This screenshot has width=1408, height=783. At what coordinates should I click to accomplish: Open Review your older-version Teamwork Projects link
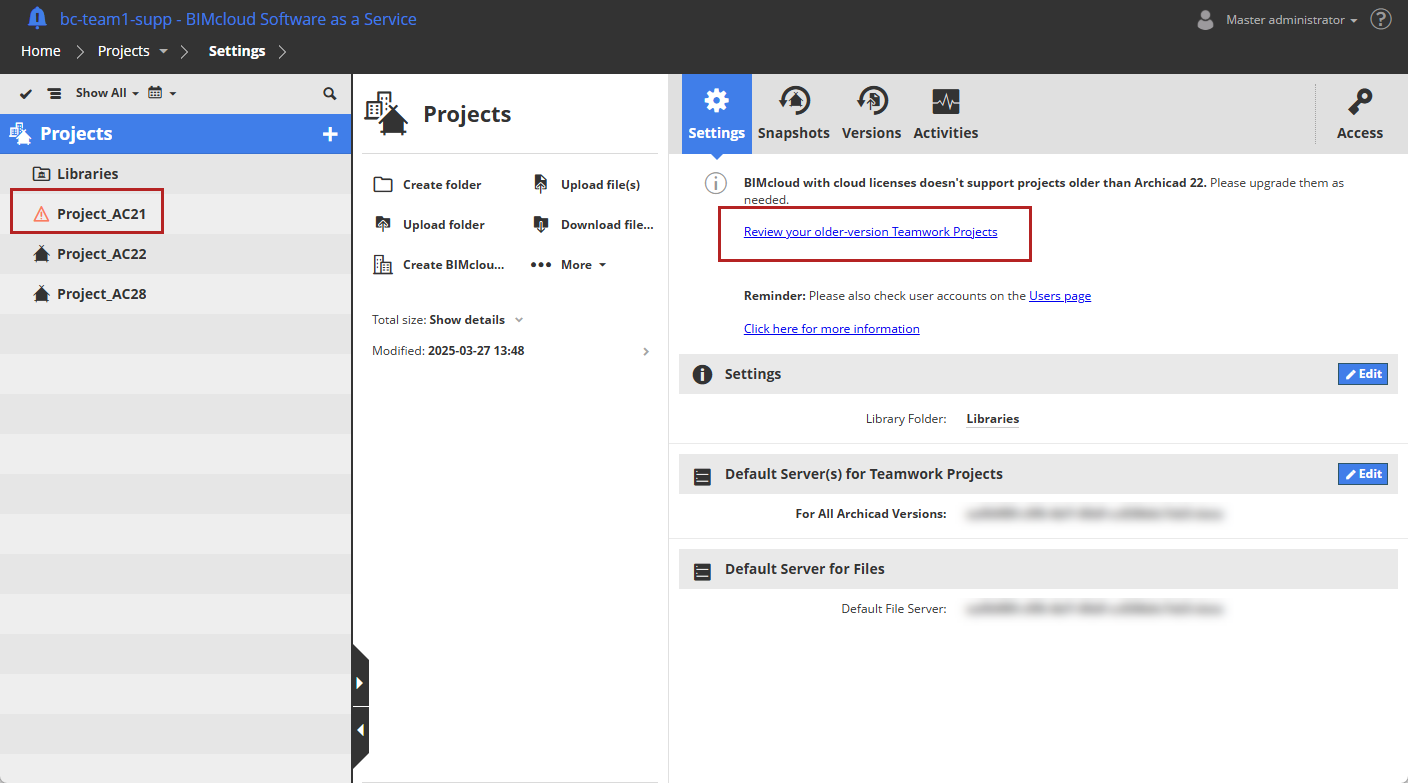pyautogui.click(x=871, y=232)
